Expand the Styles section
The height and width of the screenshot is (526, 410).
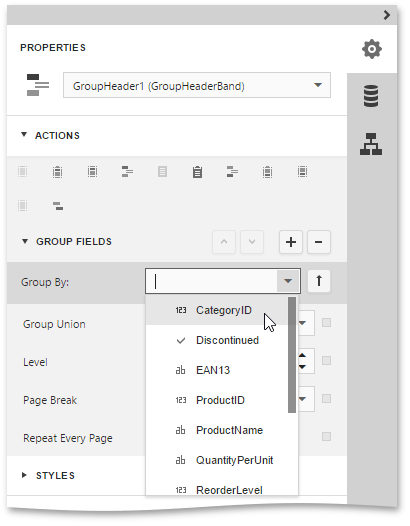click(24, 475)
